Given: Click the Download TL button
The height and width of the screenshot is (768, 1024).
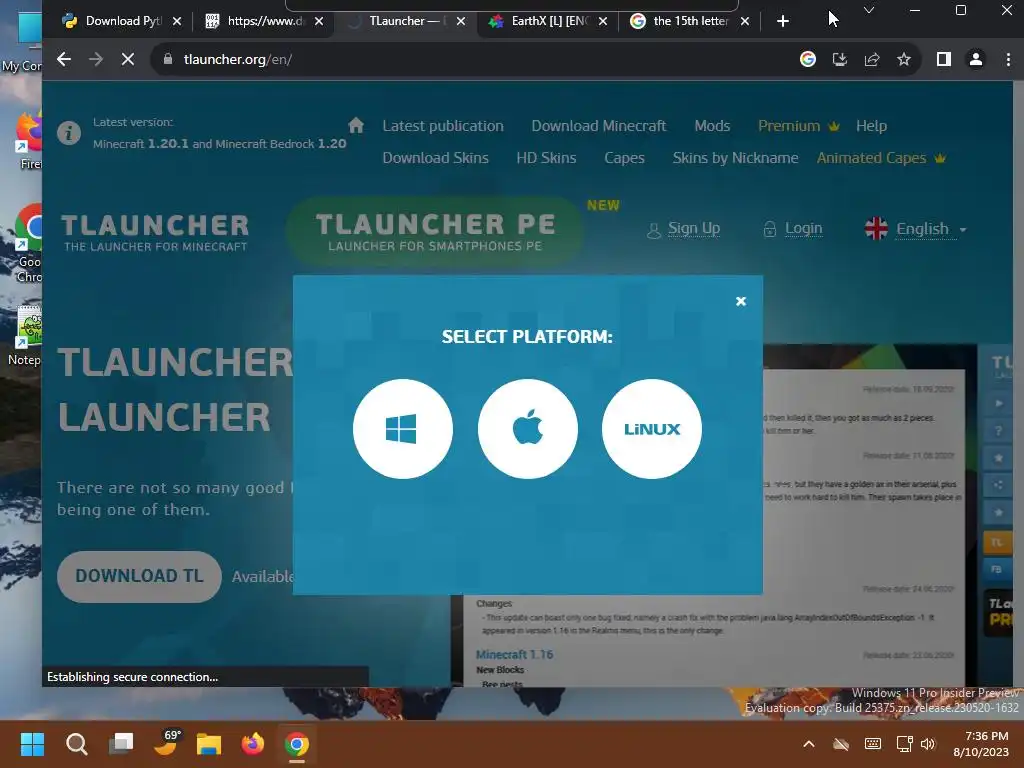Looking at the screenshot, I should pos(139,576).
